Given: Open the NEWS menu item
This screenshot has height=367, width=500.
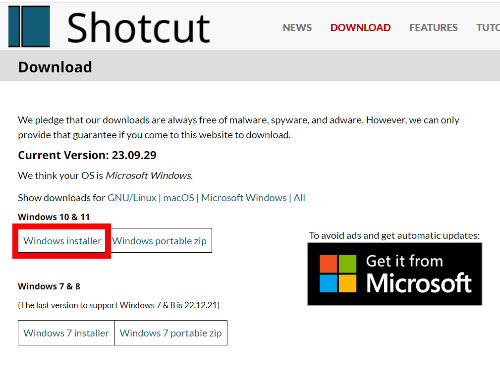Looking at the screenshot, I should (297, 28).
